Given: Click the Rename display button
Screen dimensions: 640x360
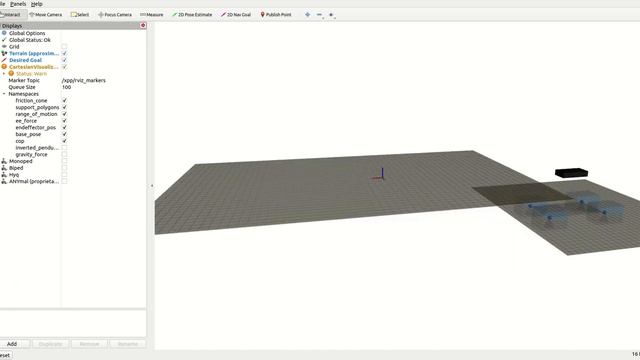Looking at the screenshot, I should [128, 344].
